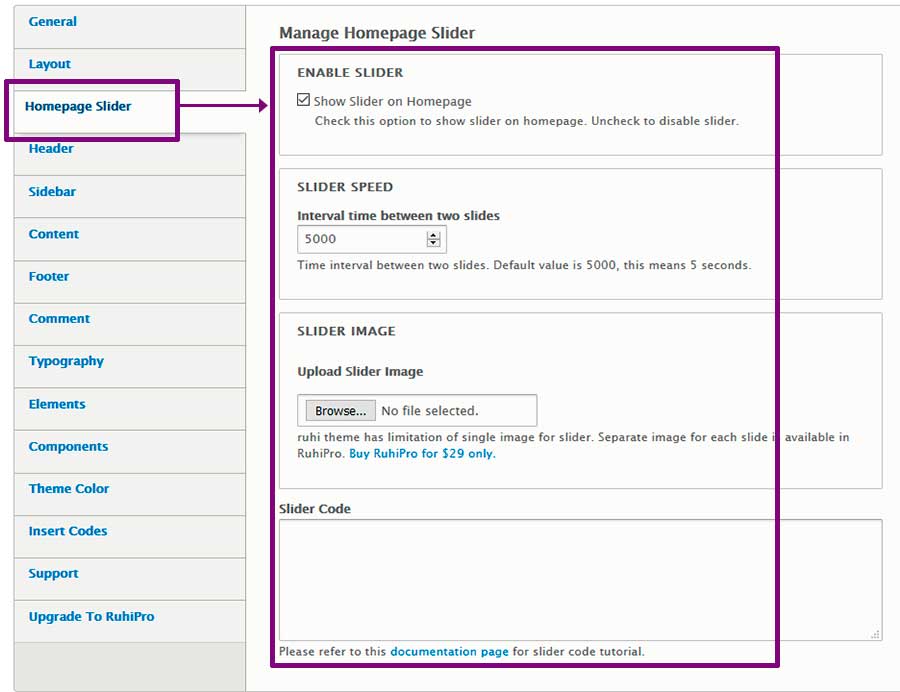Click inside the Slider Code text area
Screen dimensions: 900x692
[580, 579]
